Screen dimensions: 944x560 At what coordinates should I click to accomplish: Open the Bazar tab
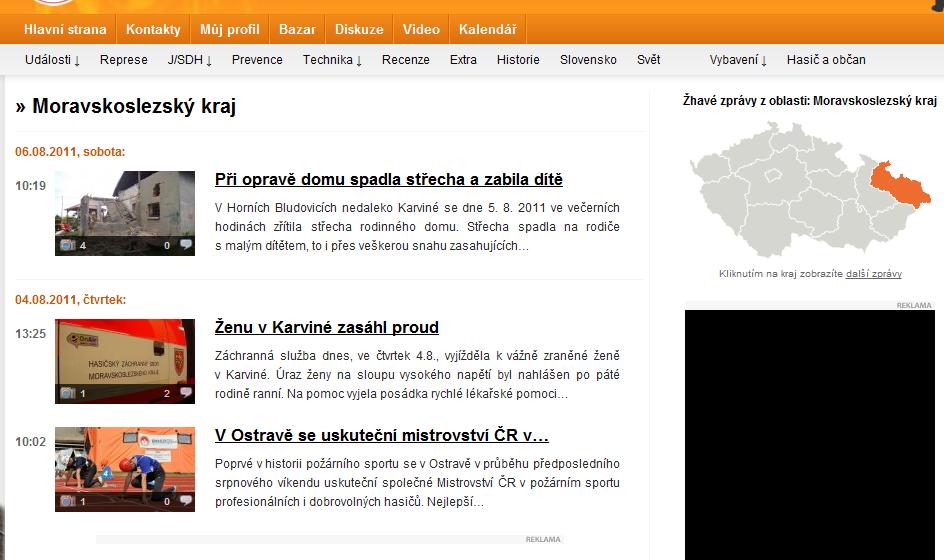click(297, 30)
